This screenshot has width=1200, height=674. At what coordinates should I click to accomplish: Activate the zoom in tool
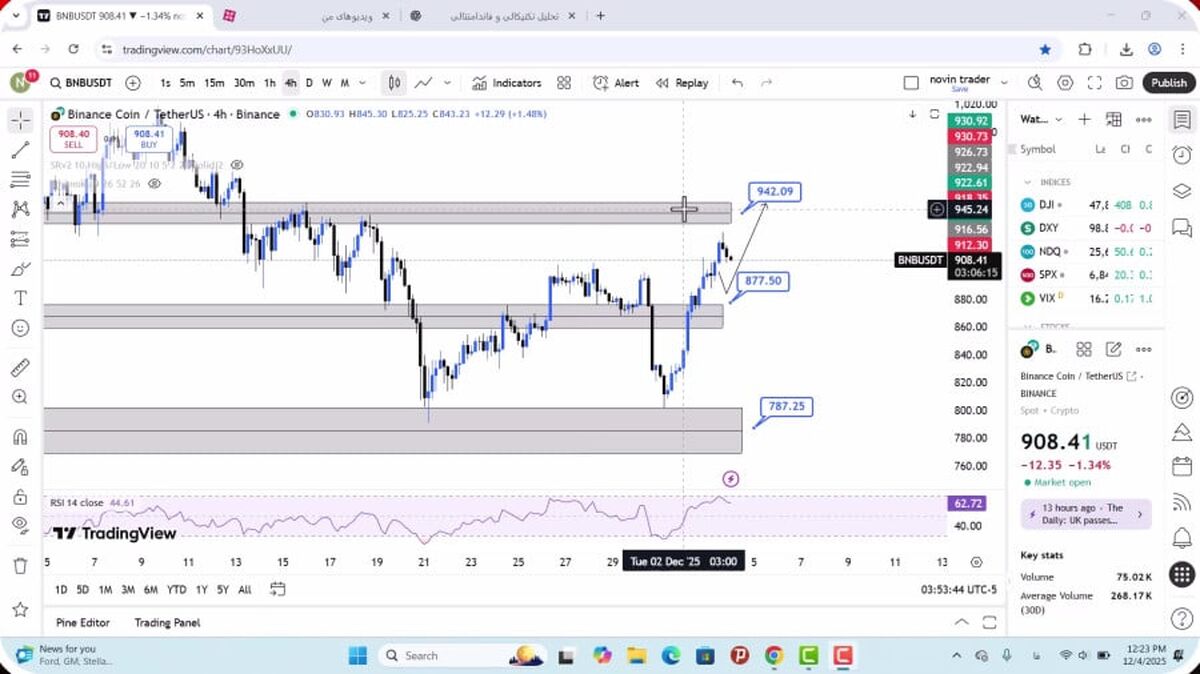point(20,397)
